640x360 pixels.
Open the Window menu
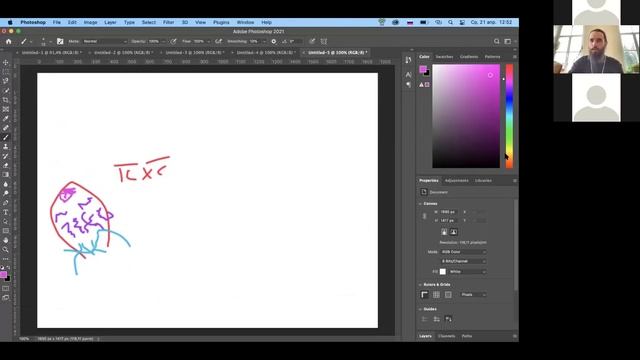(245, 22)
